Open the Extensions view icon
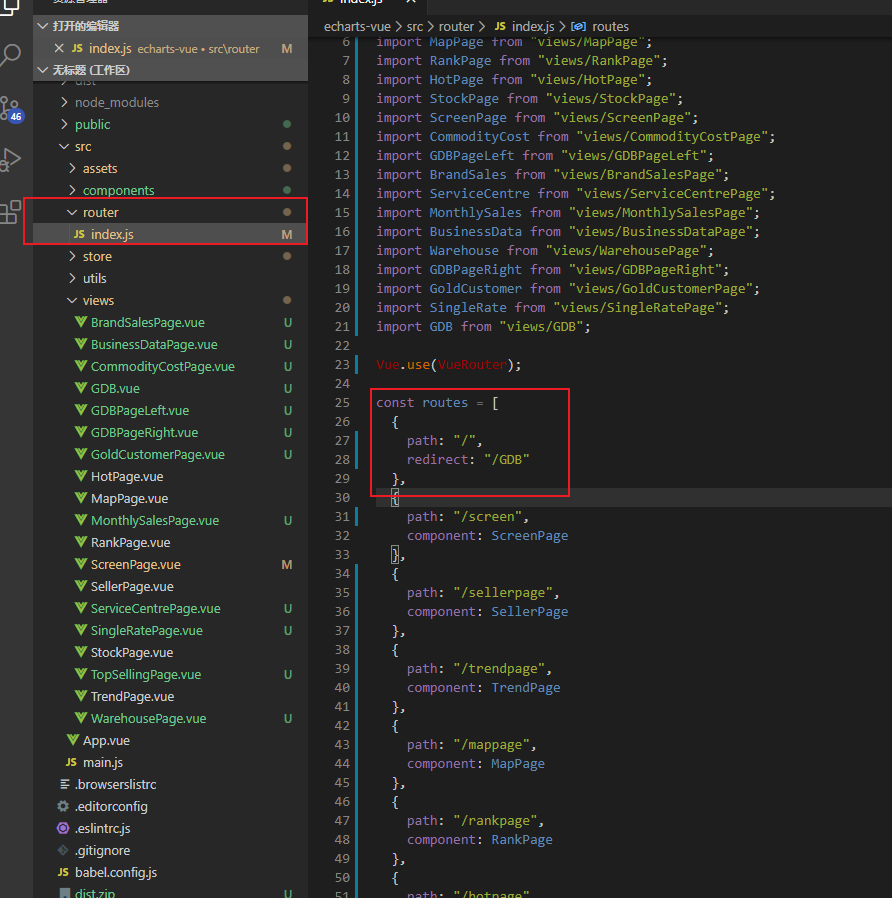892x898 pixels. (x=11, y=212)
